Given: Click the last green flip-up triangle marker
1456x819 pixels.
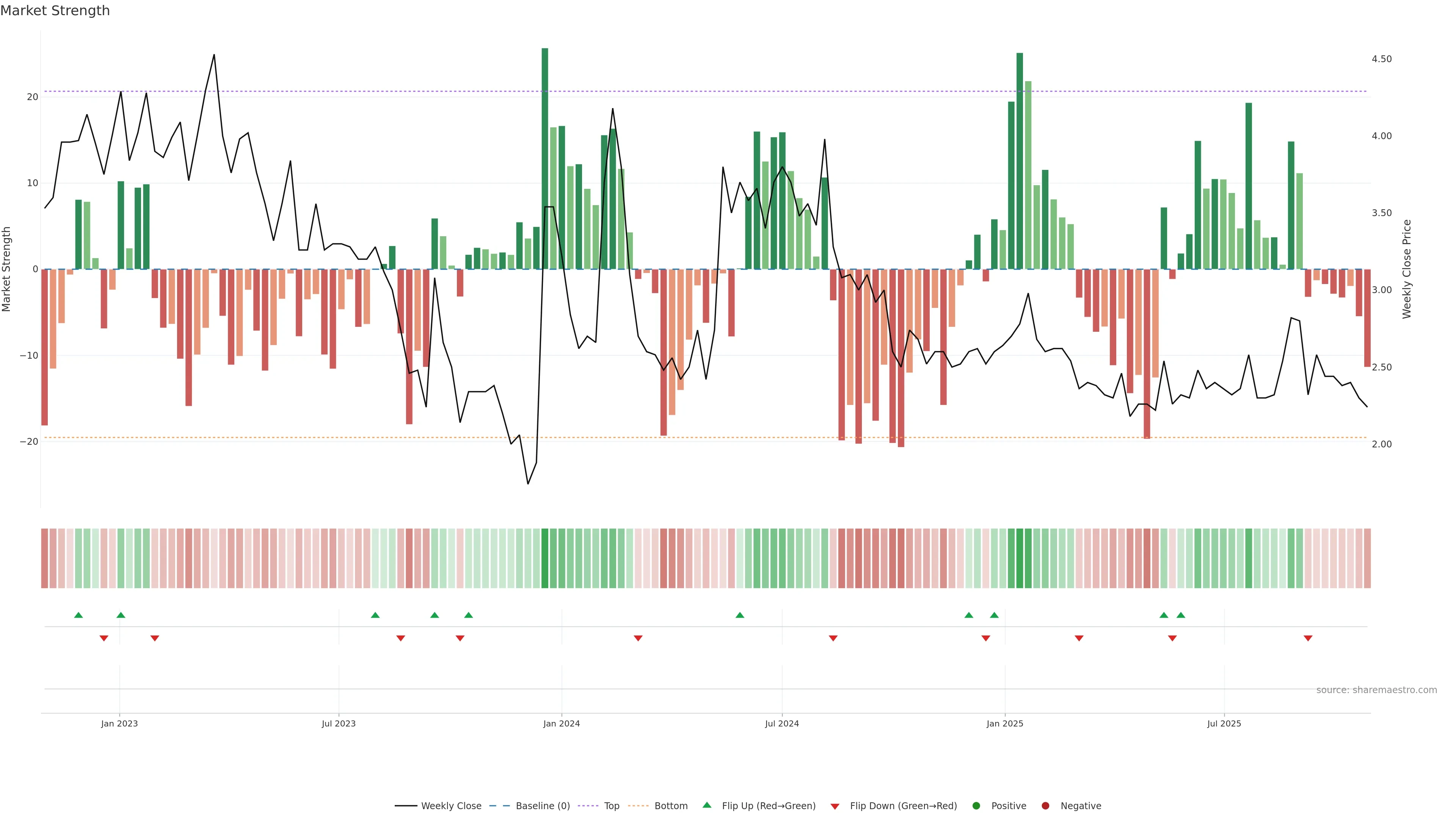Looking at the screenshot, I should point(1181,615).
